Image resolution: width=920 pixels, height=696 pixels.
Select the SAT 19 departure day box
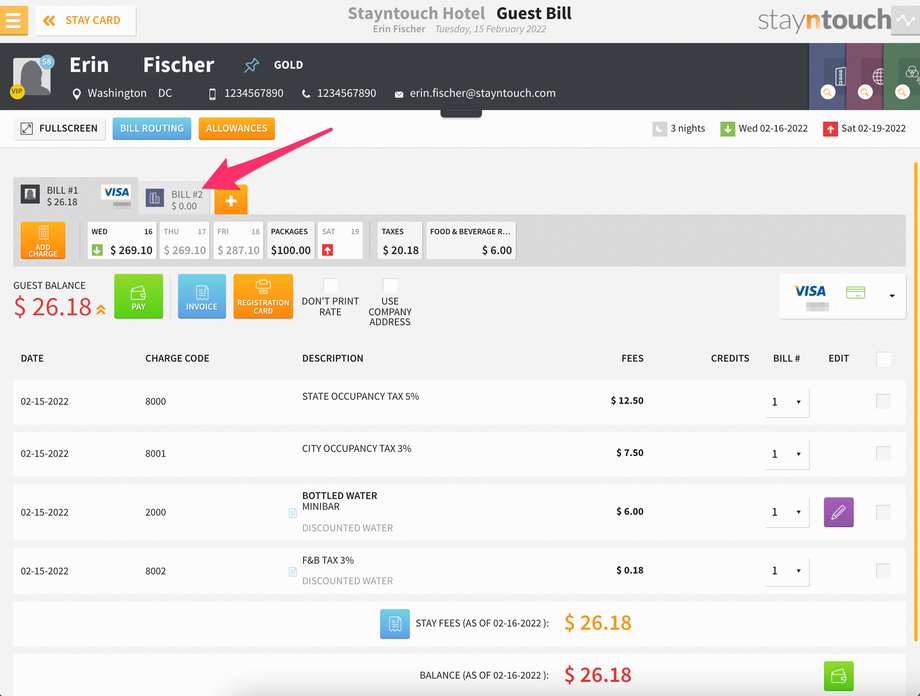pyautogui.click(x=340, y=241)
